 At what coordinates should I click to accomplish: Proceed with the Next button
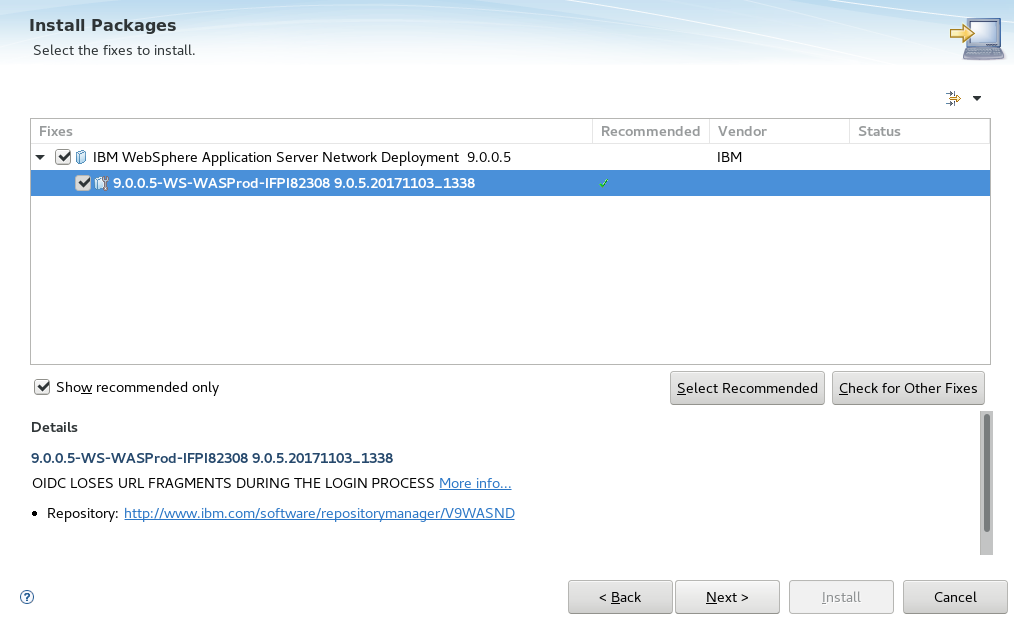(727, 597)
